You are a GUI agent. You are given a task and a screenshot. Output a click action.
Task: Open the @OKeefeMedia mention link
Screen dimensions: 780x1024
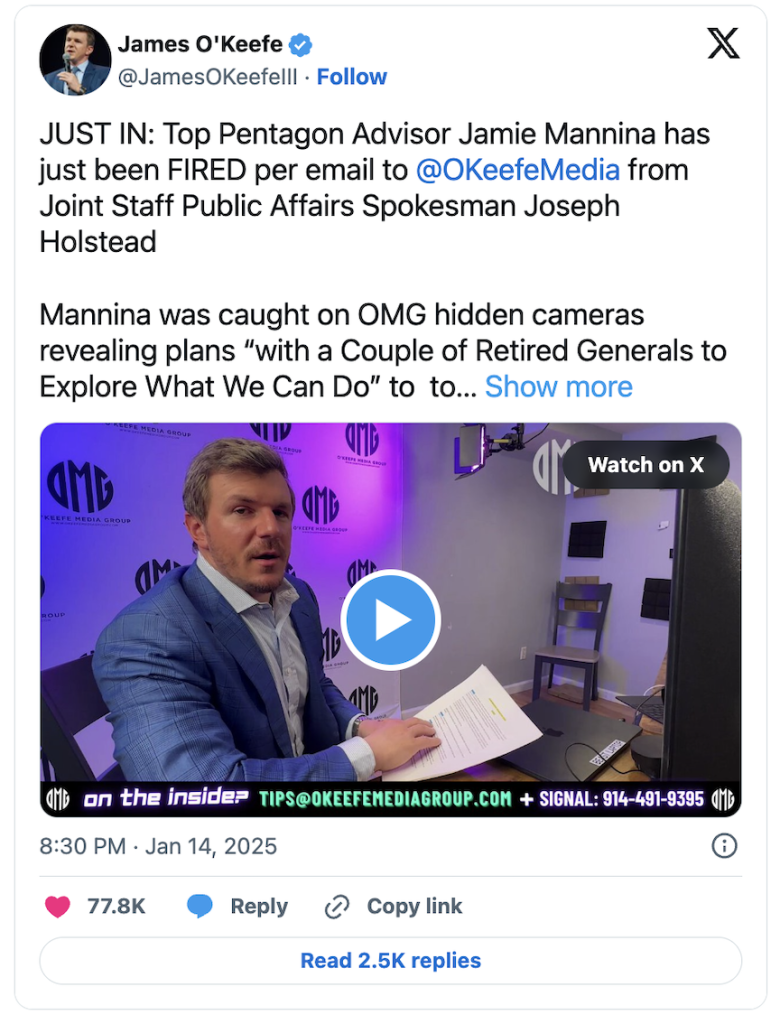point(517,170)
